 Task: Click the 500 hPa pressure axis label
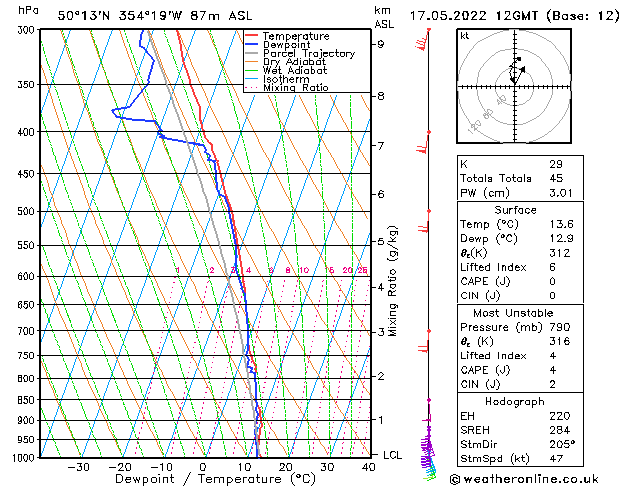(x=28, y=211)
